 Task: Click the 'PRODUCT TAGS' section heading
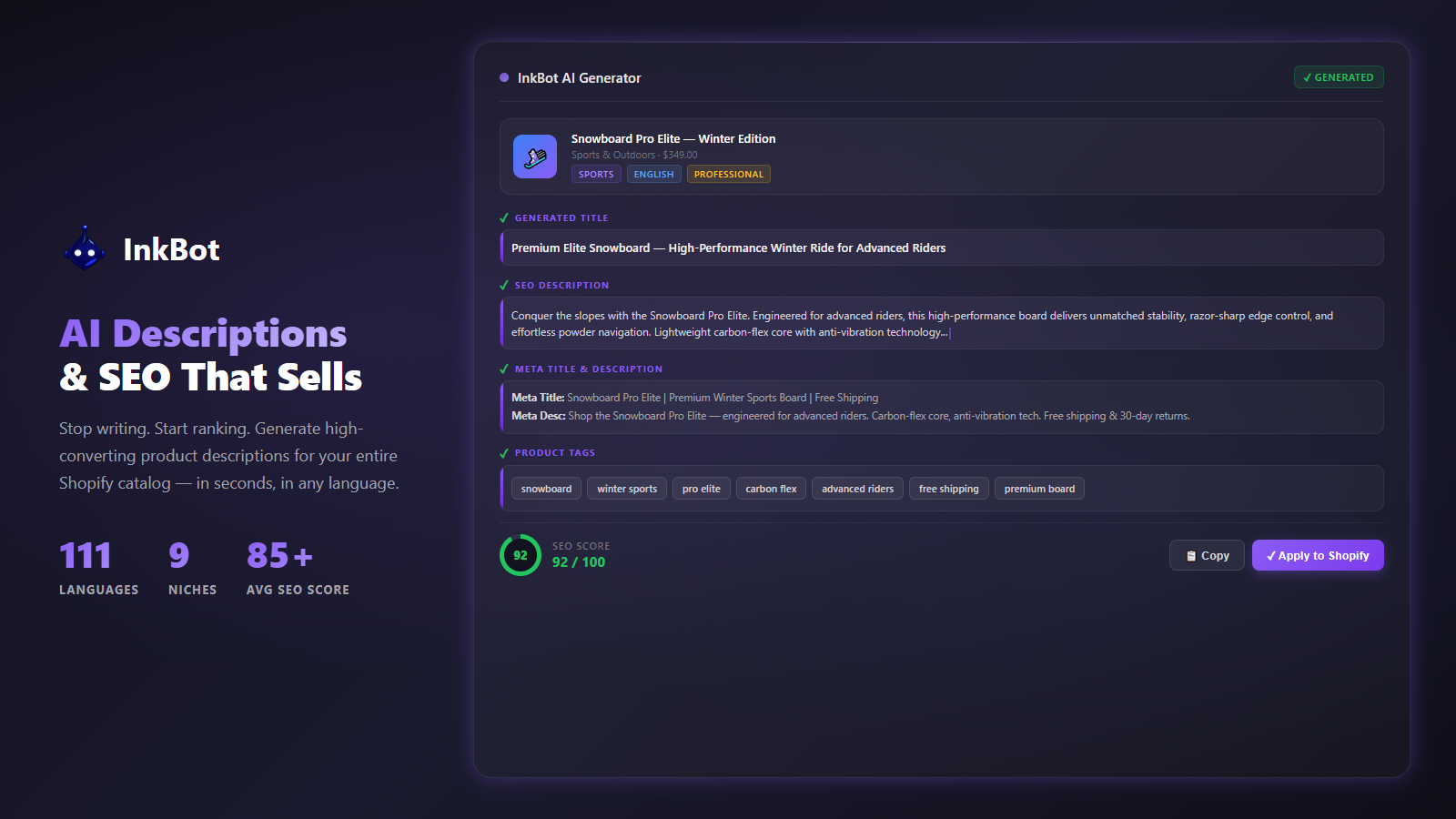[555, 453]
